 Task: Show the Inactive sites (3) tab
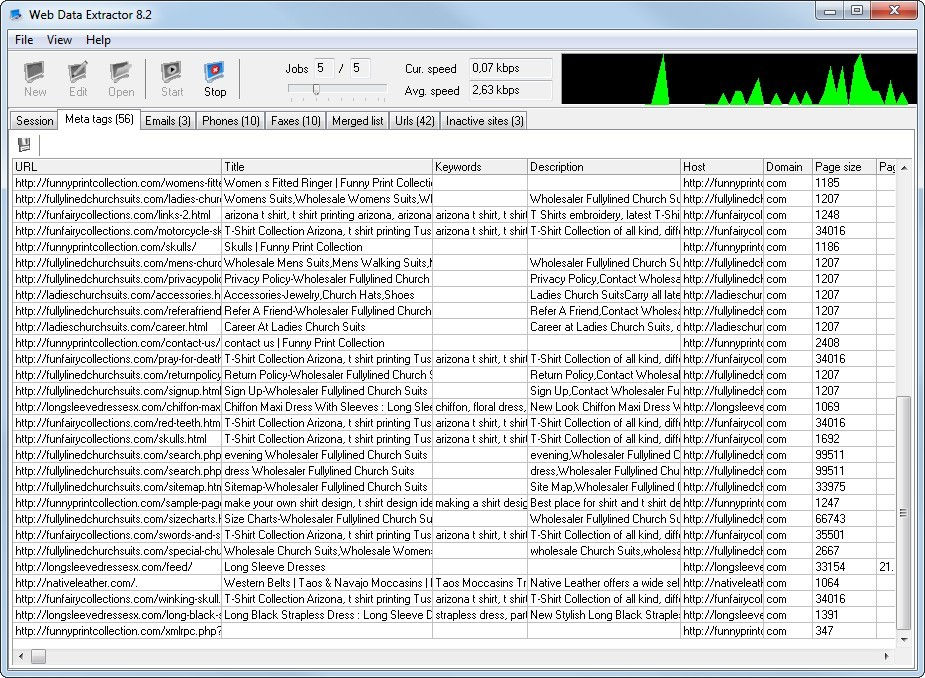coord(484,120)
